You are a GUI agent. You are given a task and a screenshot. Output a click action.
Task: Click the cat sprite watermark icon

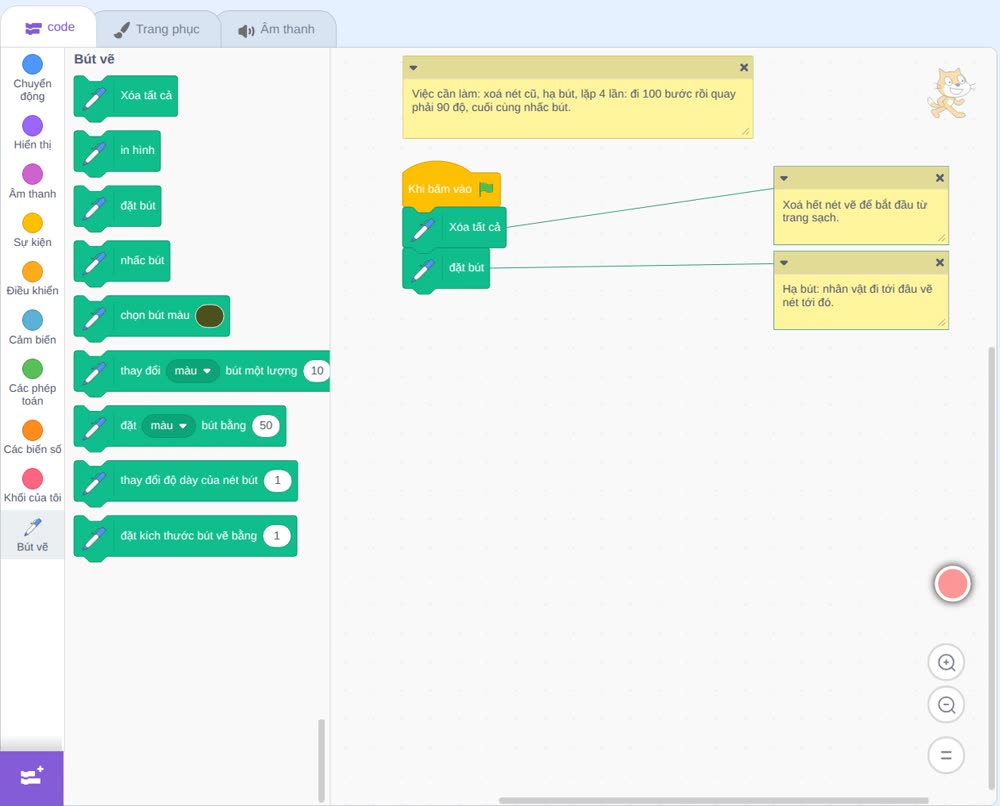tap(950, 94)
